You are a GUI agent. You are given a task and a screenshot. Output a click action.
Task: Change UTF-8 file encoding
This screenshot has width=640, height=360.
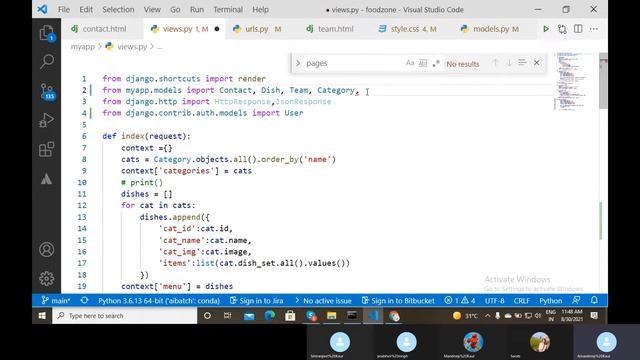(x=494, y=301)
